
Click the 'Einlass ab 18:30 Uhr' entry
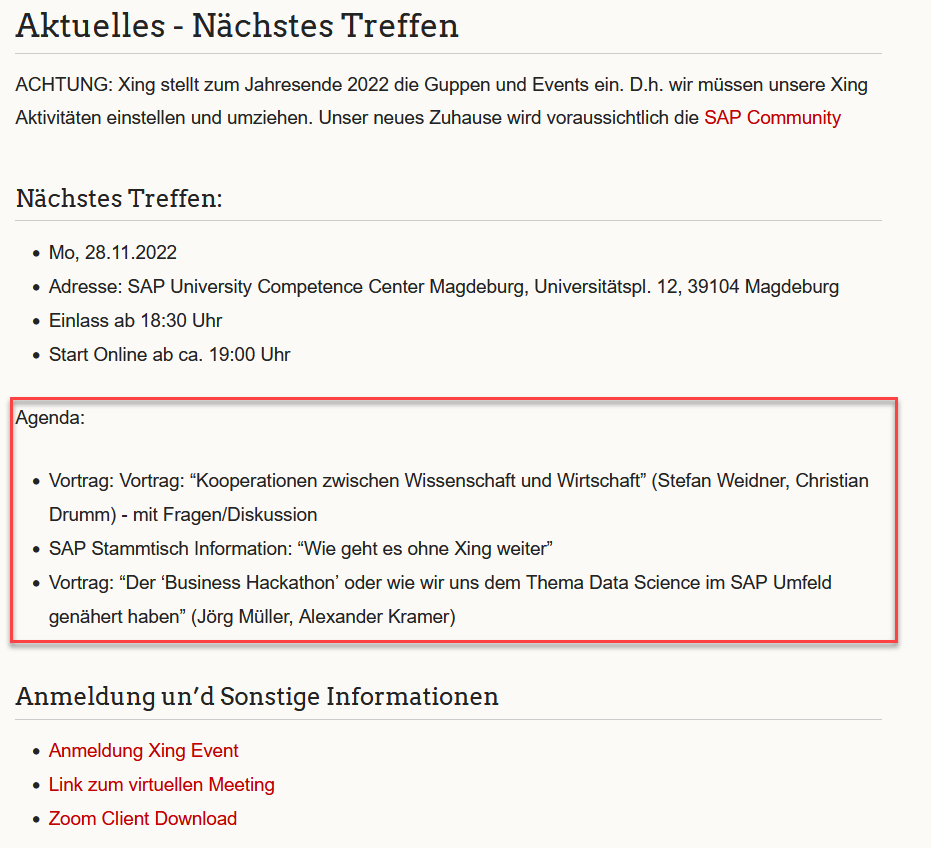[x=135, y=321]
